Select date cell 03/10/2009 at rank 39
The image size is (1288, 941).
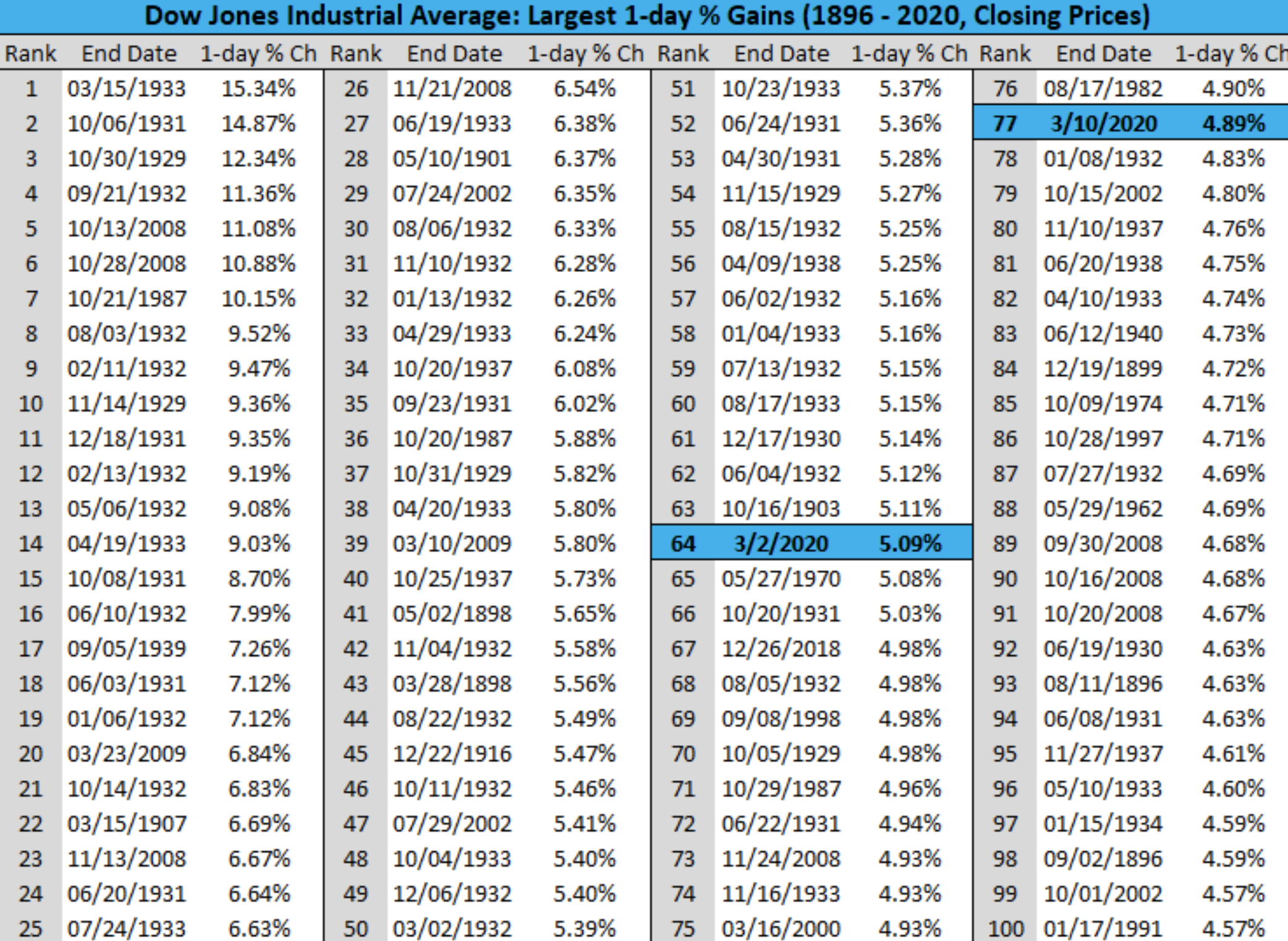click(452, 543)
